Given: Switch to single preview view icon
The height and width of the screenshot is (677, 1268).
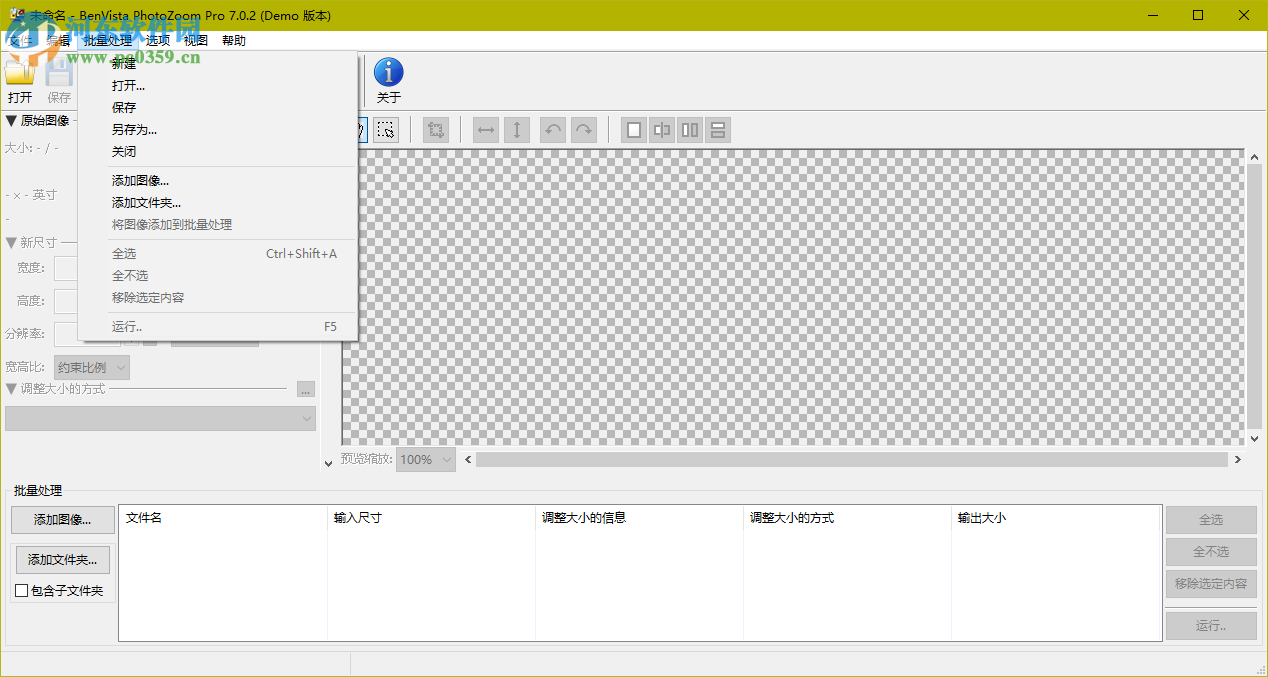Looking at the screenshot, I should click(633, 129).
